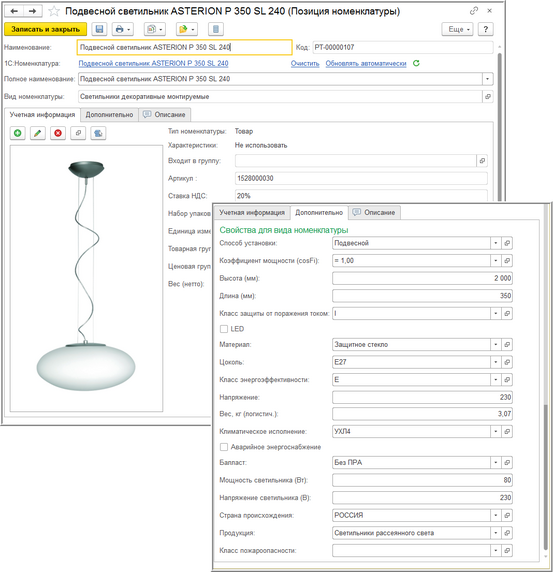Click the blue image gallery icon above the picture

(98, 133)
